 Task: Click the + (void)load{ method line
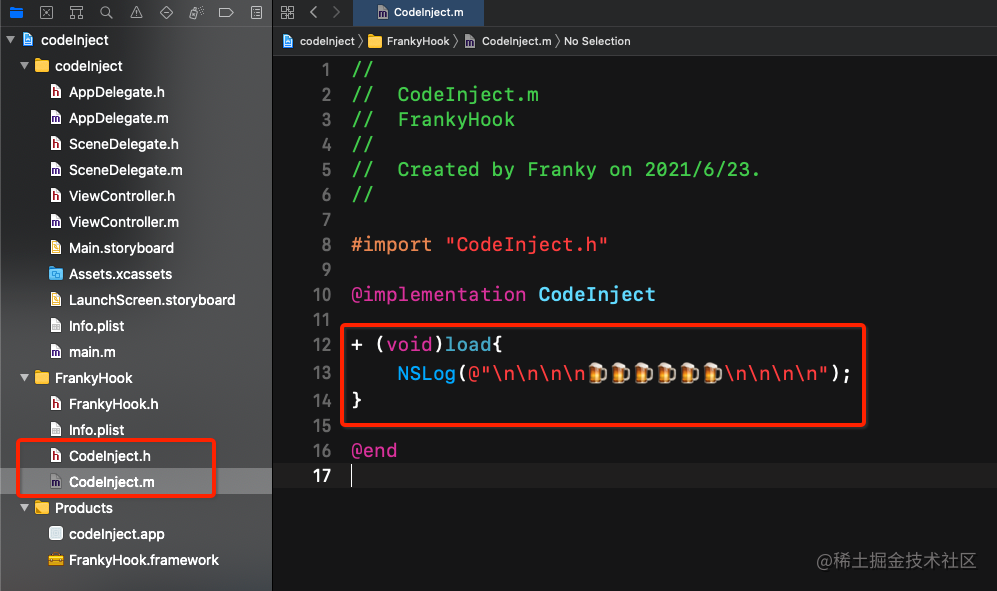(427, 345)
